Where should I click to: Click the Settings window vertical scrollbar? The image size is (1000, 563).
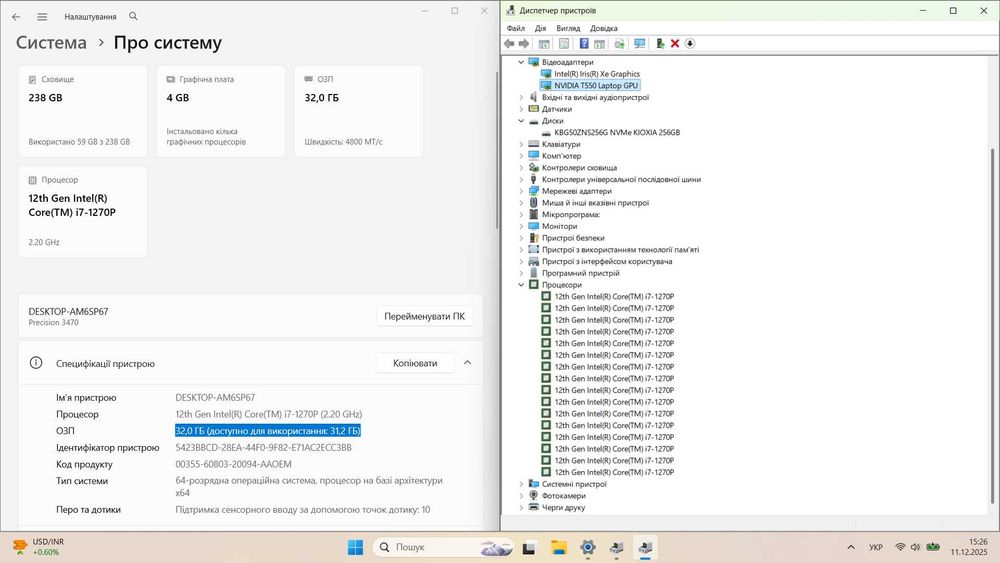coord(497,150)
